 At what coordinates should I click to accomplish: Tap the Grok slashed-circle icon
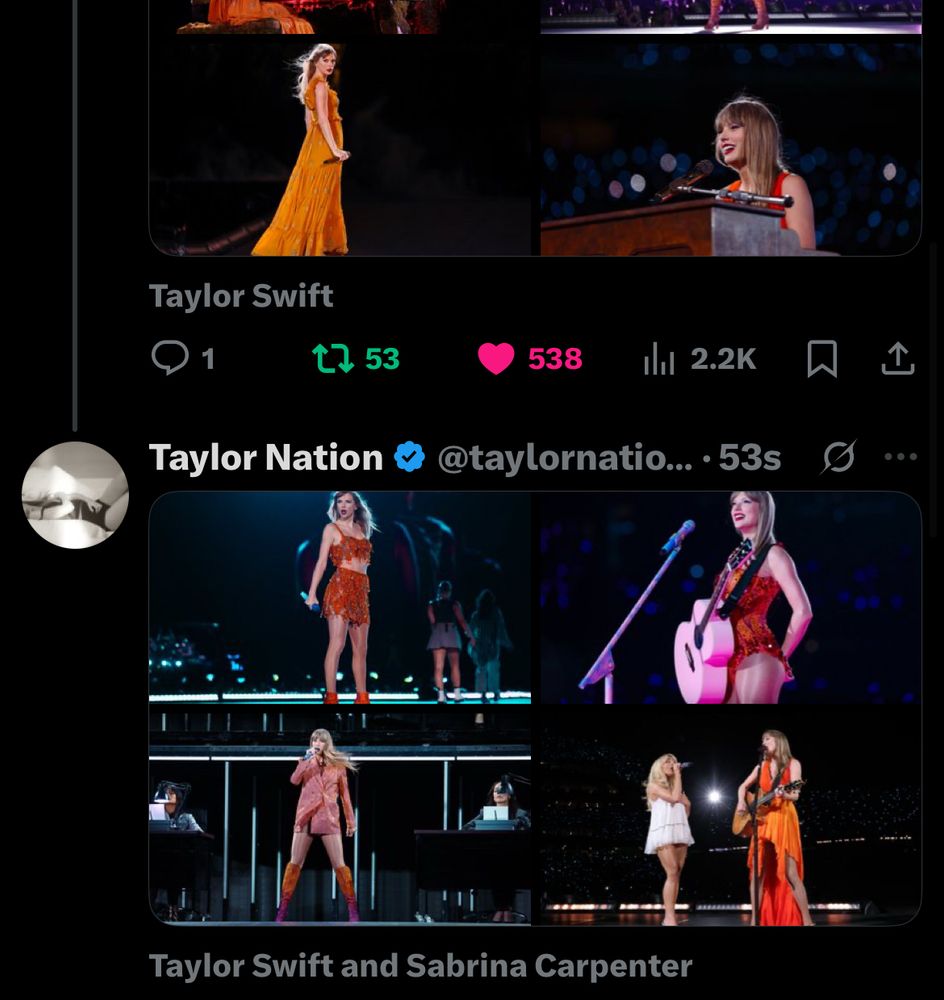click(x=838, y=457)
